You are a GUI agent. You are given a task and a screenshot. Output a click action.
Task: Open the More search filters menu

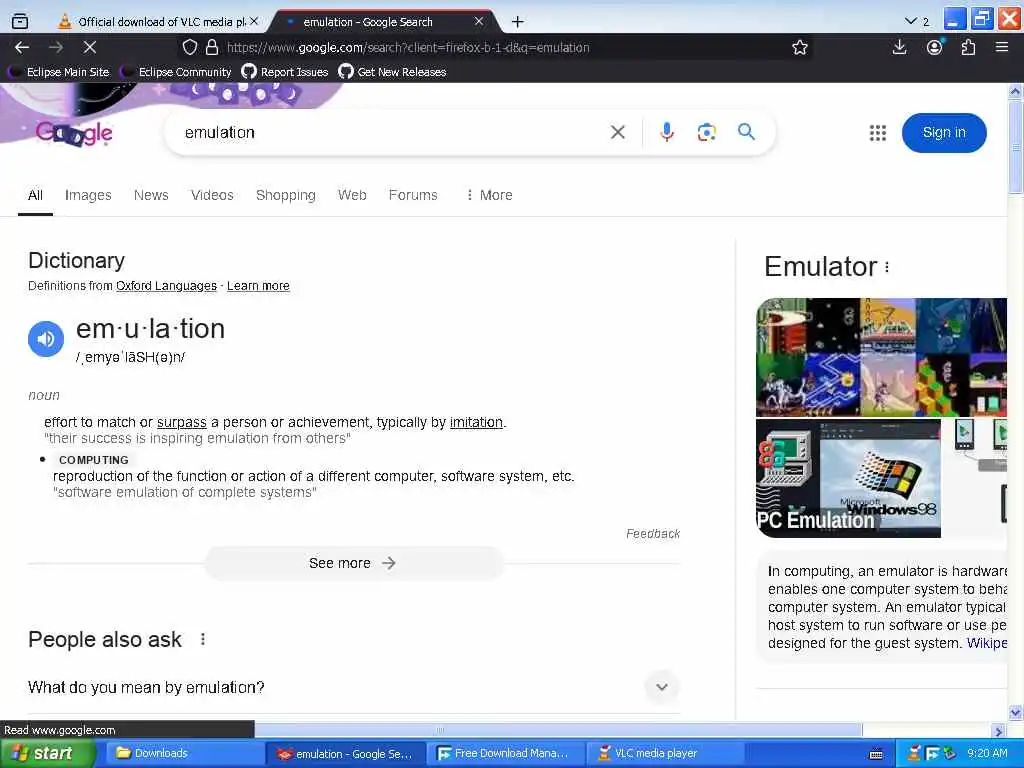[x=490, y=195]
